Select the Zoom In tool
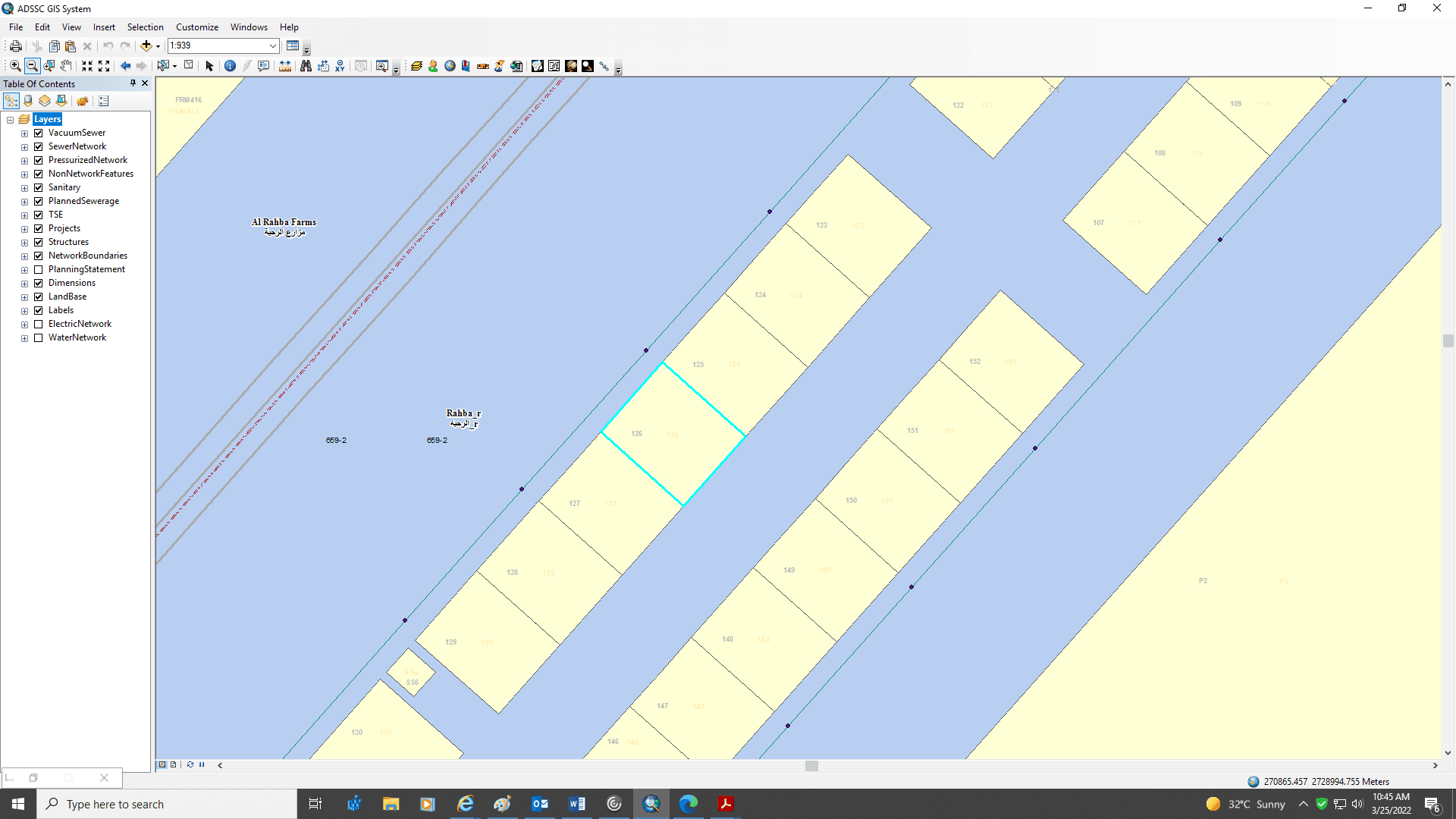Viewport: 1456px width, 819px height. [x=15, y=66]
